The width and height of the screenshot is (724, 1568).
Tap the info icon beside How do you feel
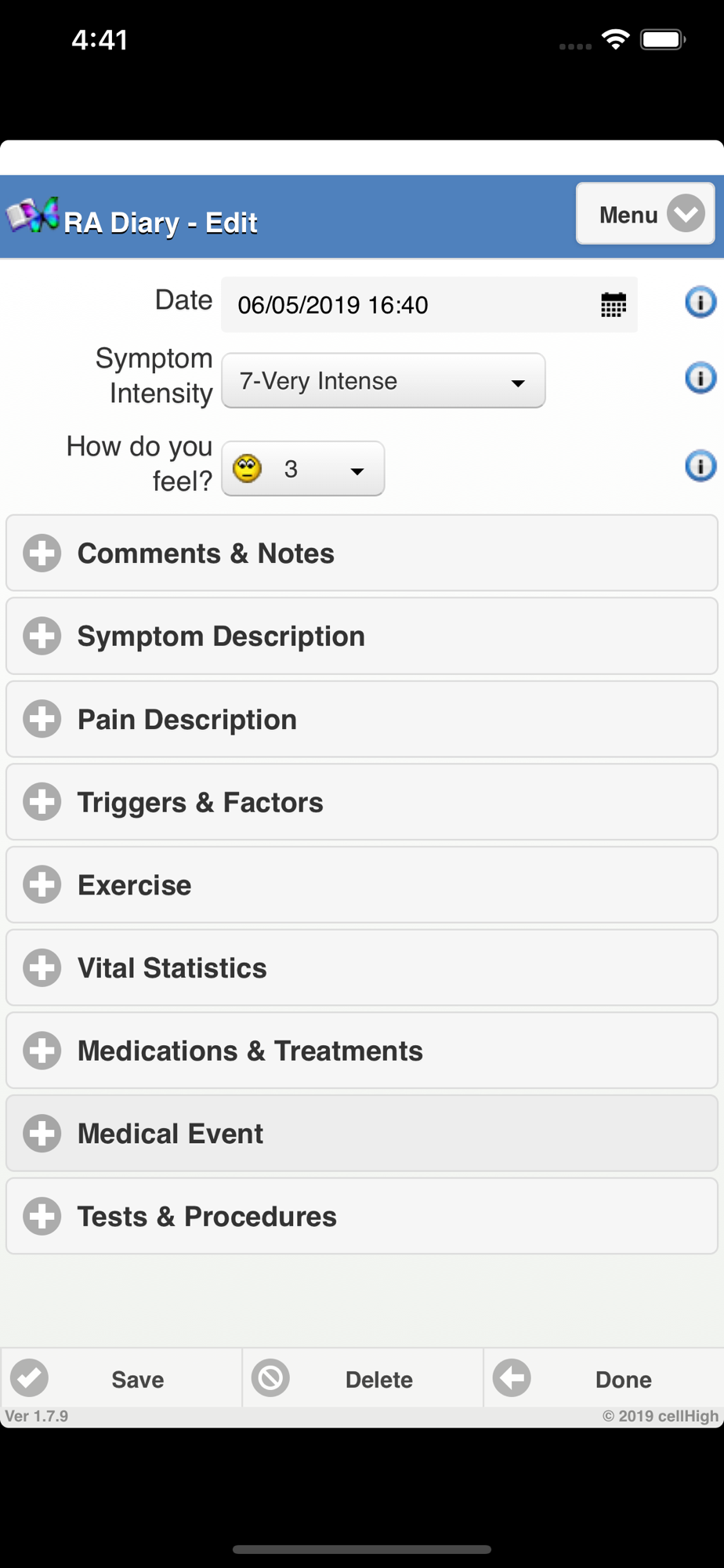pos(700,466)
